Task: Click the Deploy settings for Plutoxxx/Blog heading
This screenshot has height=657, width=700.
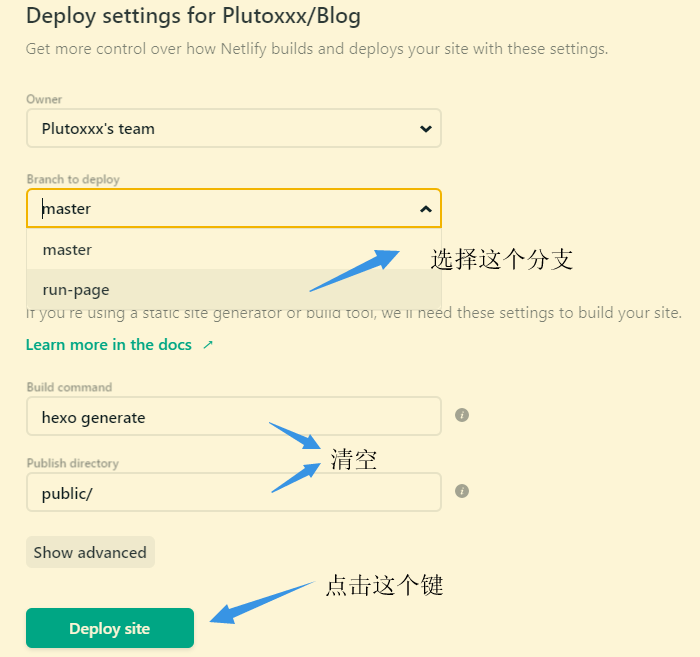Action: pos(193,17)
